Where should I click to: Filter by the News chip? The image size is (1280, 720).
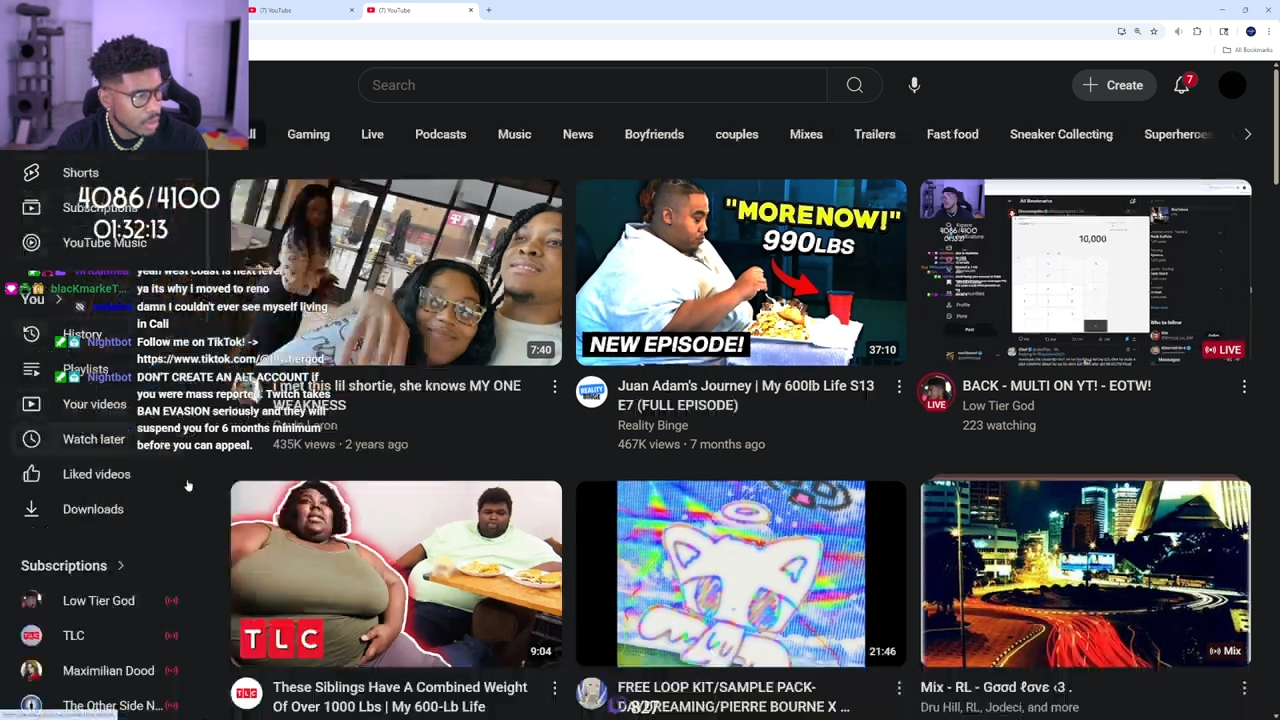click(x=578, y=134)
